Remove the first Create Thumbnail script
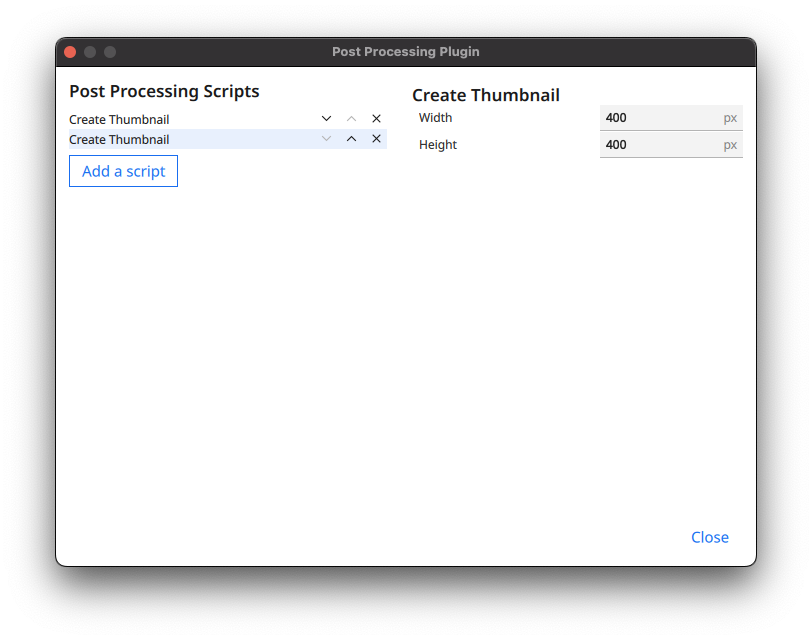This screenshot has width=812, height=640. point(376,118)
